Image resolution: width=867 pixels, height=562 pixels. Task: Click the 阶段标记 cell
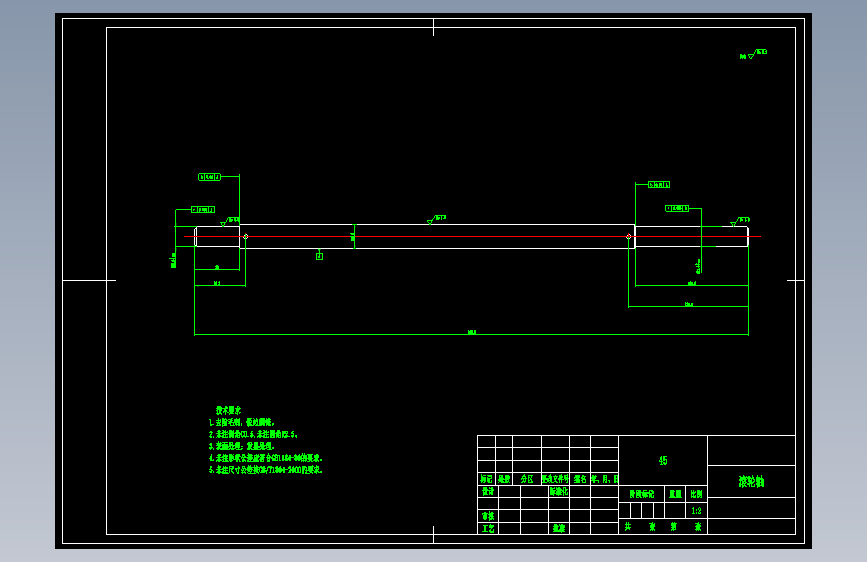pos(641,494)
